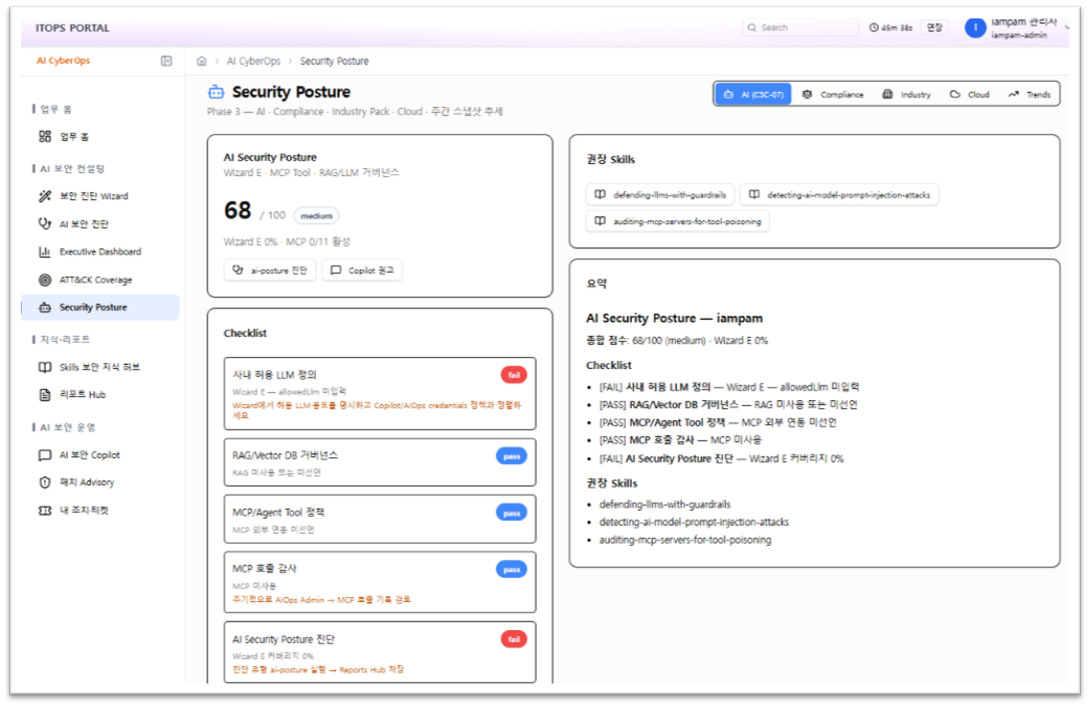Open ATT&CK Coverage in the sidebar
This screenshot has width=1090, height=707.
point(101,280)
